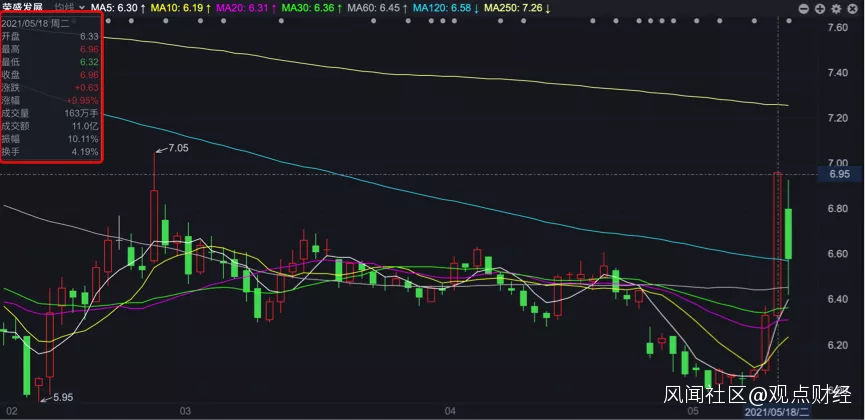Click the 涨跌 +0.63 row
Viewport: 865px width, 420px height.
pos(51,87)
